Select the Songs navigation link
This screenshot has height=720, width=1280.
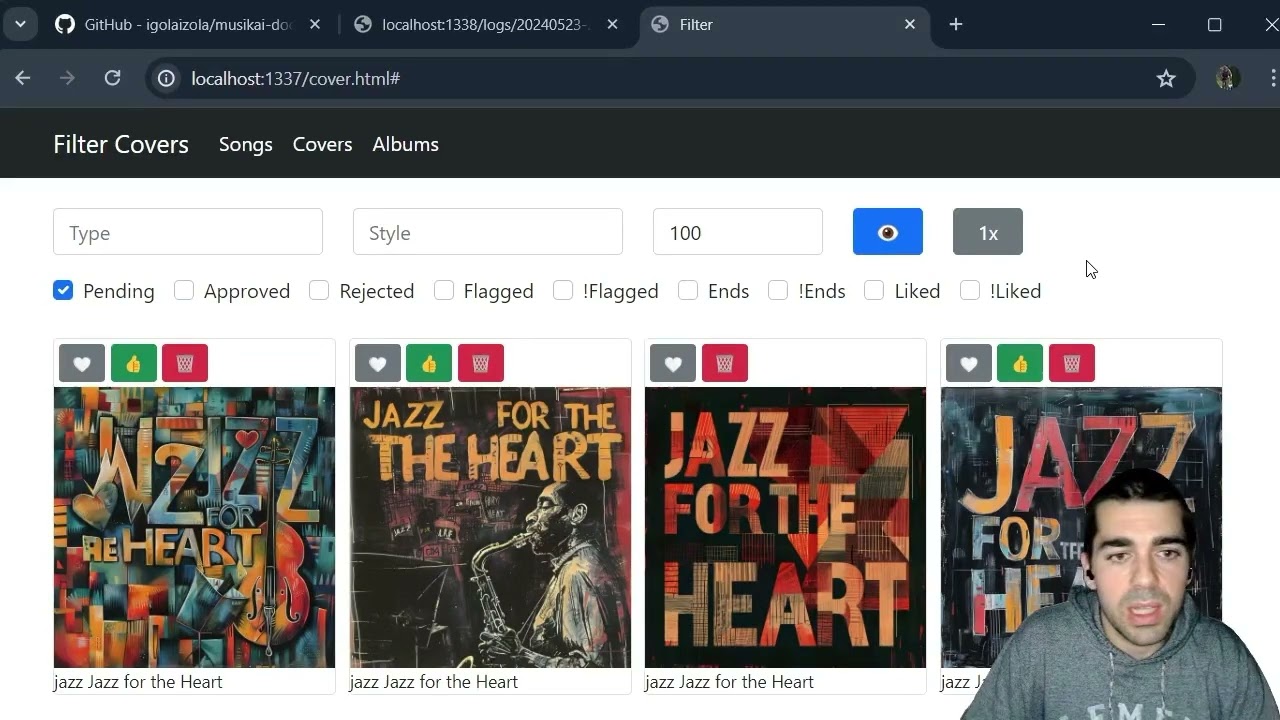(x=245, y=144)
